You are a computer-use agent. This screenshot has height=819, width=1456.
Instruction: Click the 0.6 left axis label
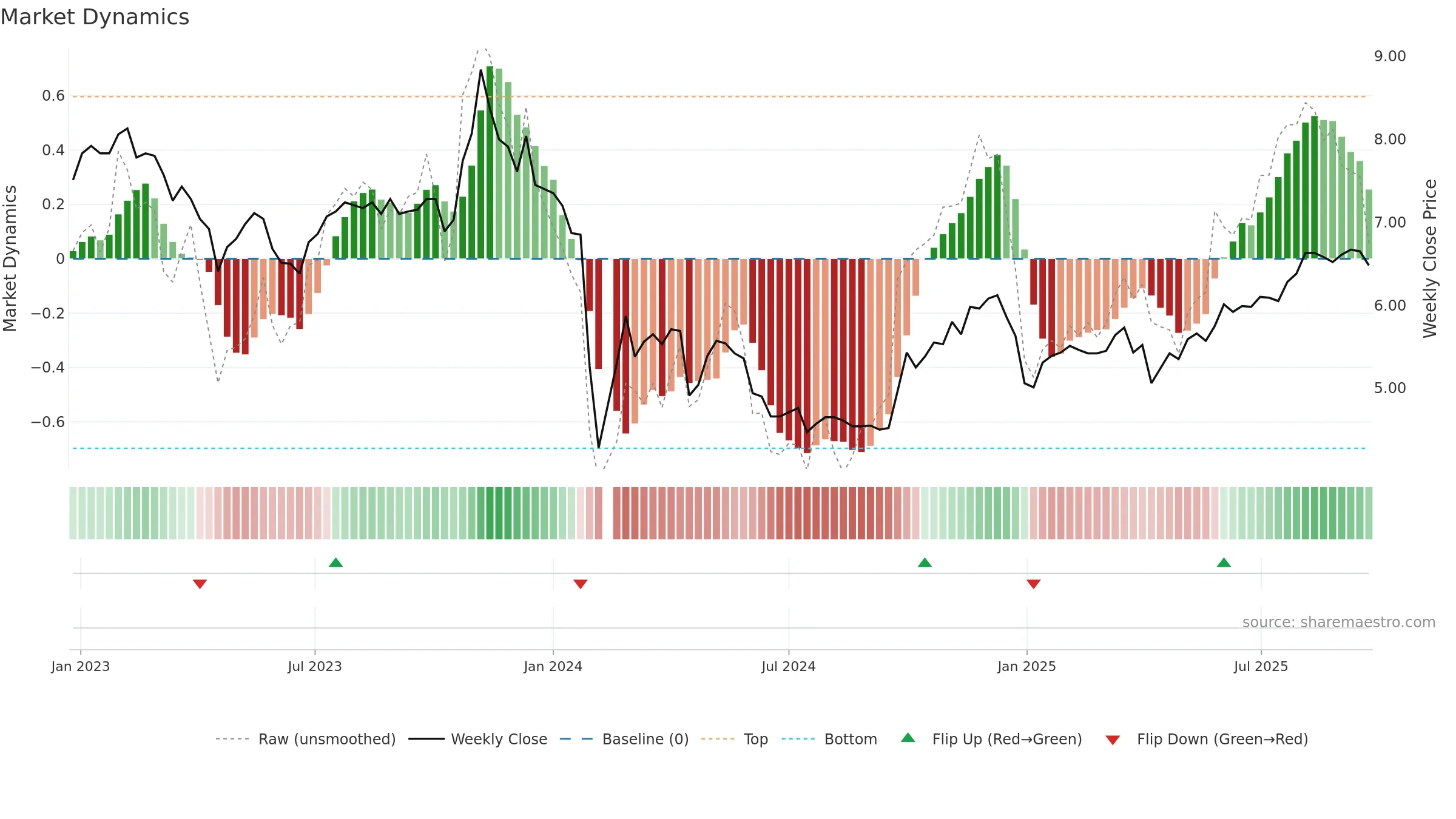[53, 96]
